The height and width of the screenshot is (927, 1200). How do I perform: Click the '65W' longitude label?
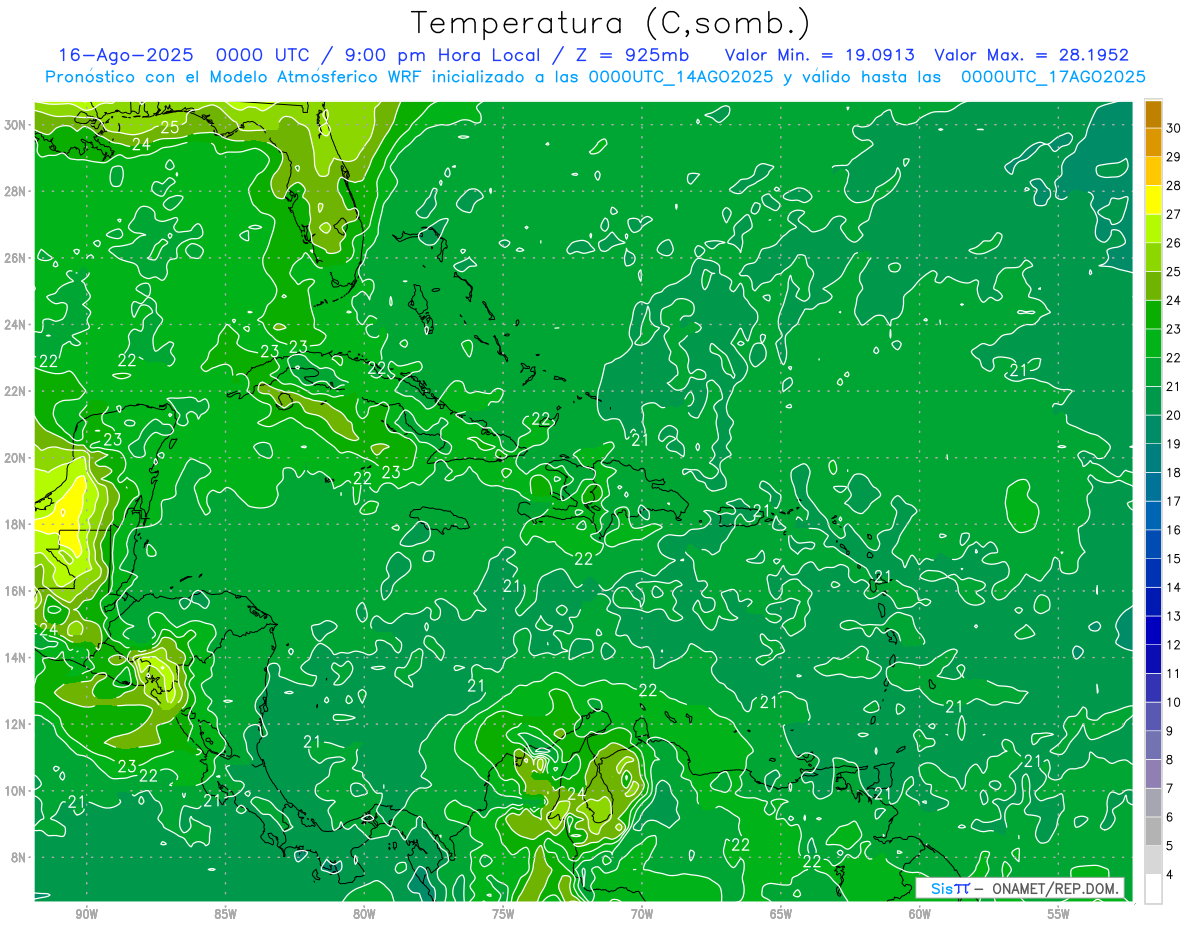[x=781, y=913]
